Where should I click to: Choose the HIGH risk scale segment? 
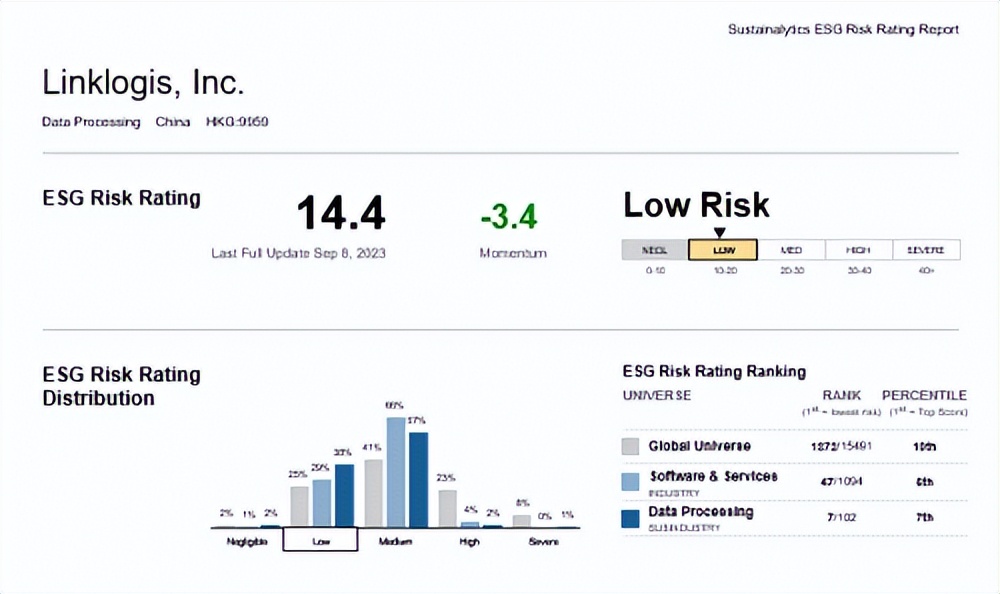coord(858,250)
